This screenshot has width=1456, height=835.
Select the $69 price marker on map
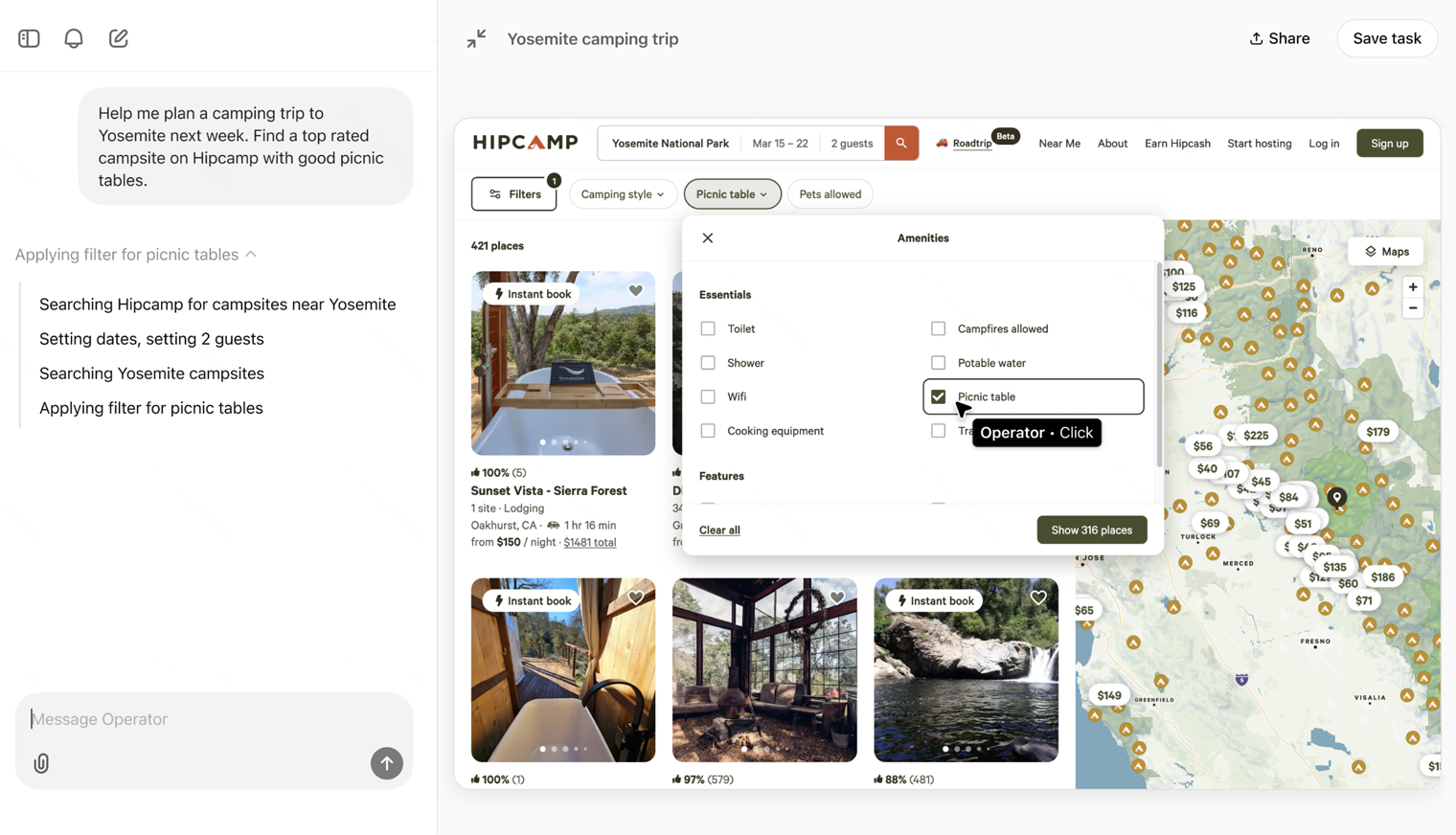1210,523
